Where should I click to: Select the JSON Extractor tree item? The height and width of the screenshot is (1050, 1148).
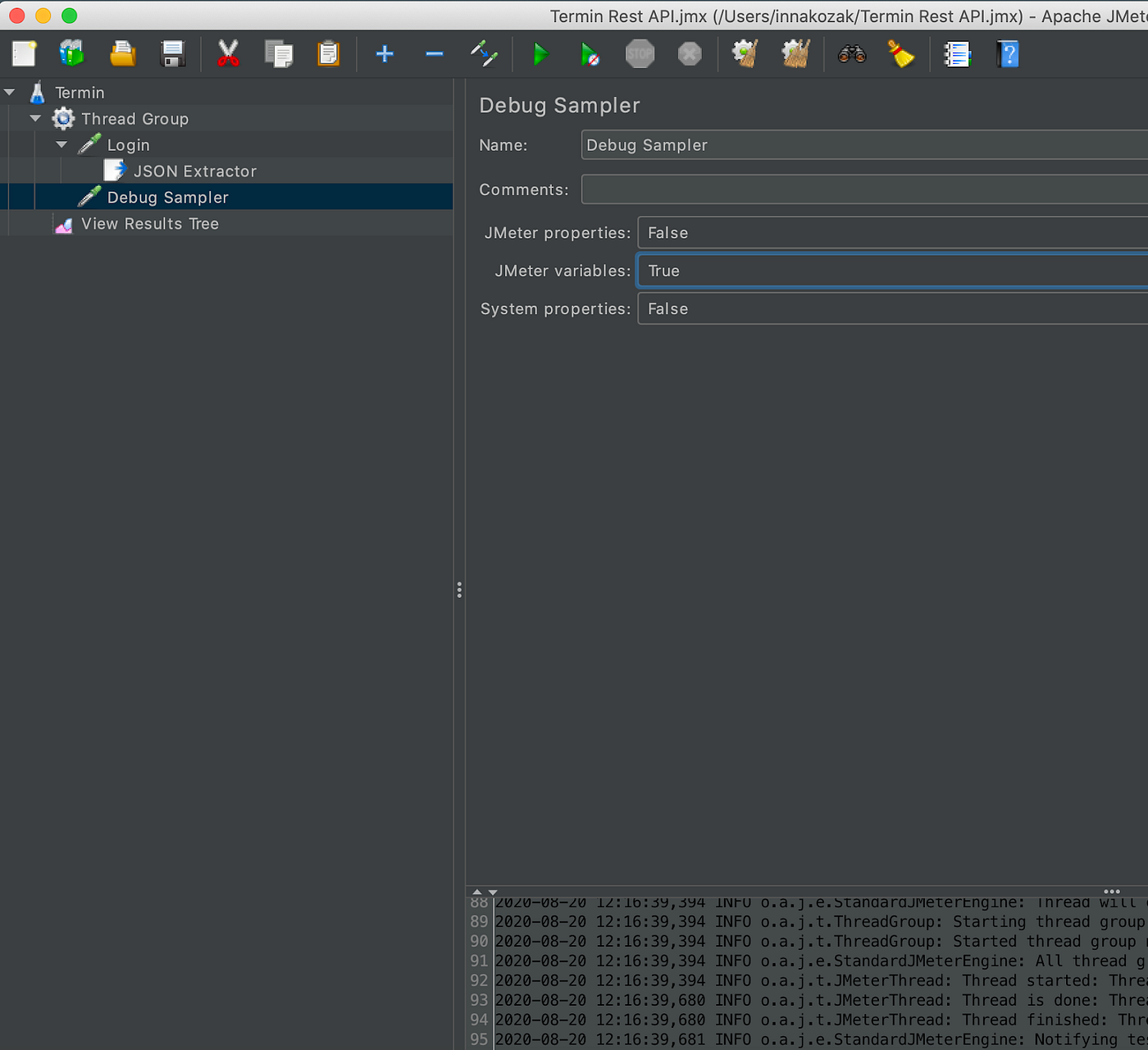click(195, 171)
